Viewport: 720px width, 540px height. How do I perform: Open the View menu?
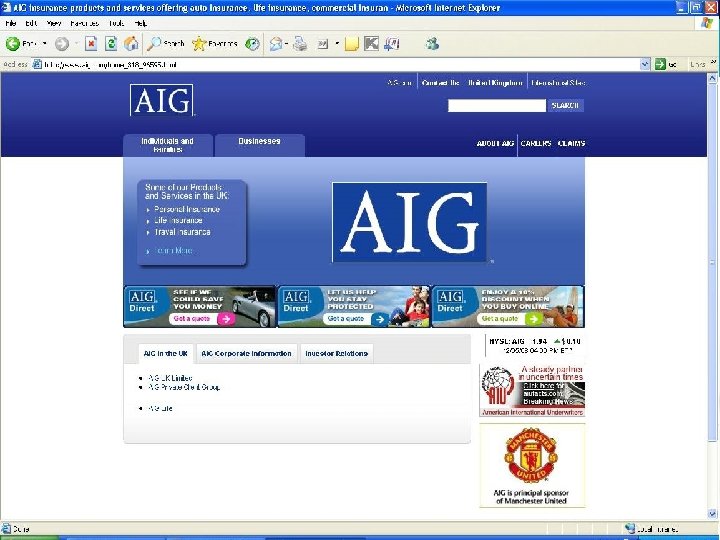click(x=54, y=23)
